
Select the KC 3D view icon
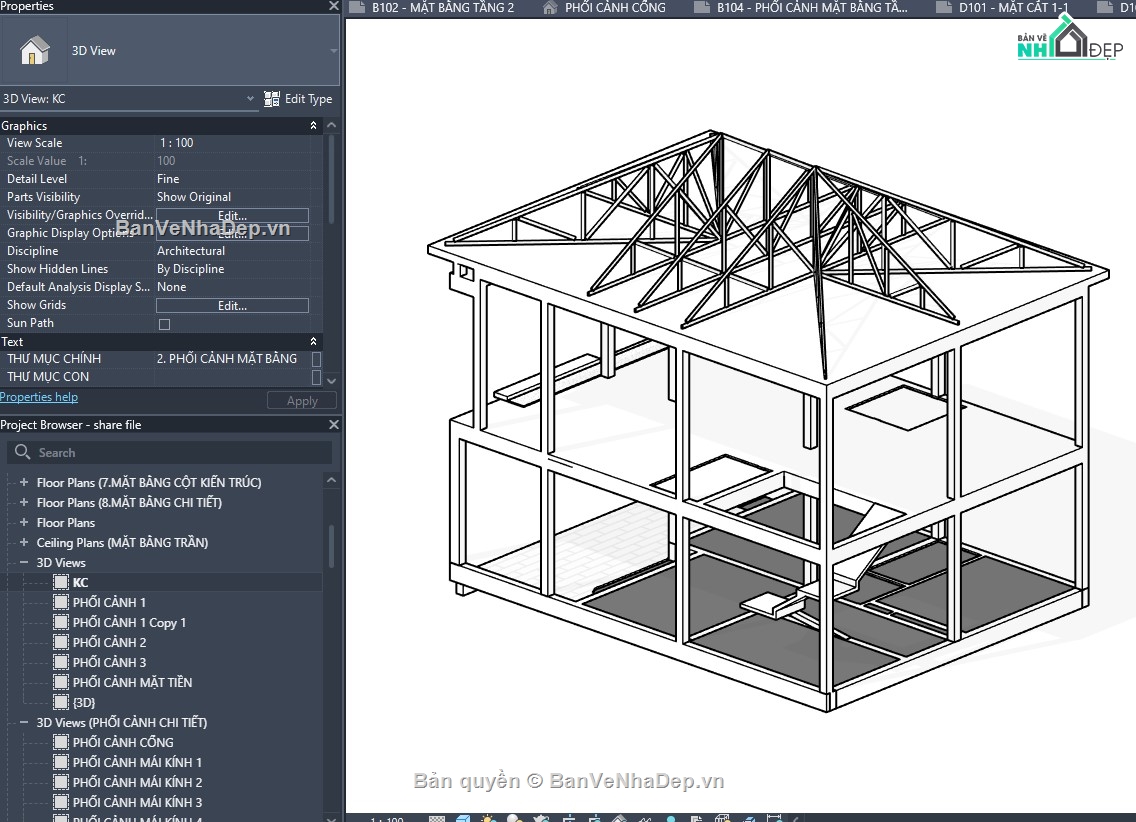[61, 582]
